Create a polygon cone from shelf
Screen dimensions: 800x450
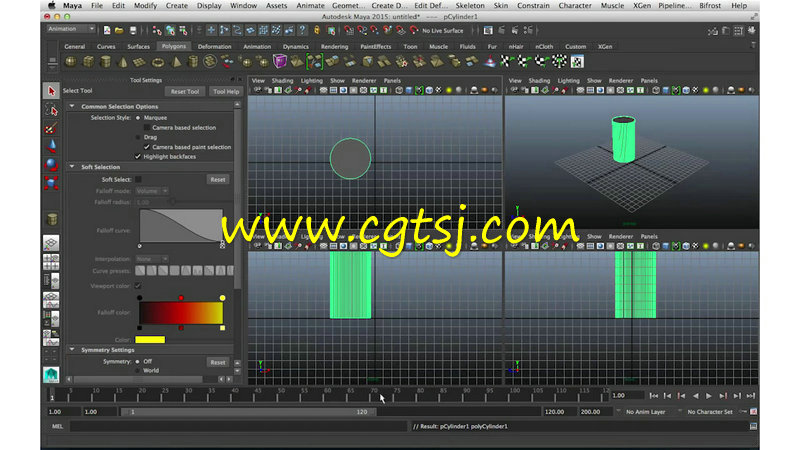click(122, 62)
